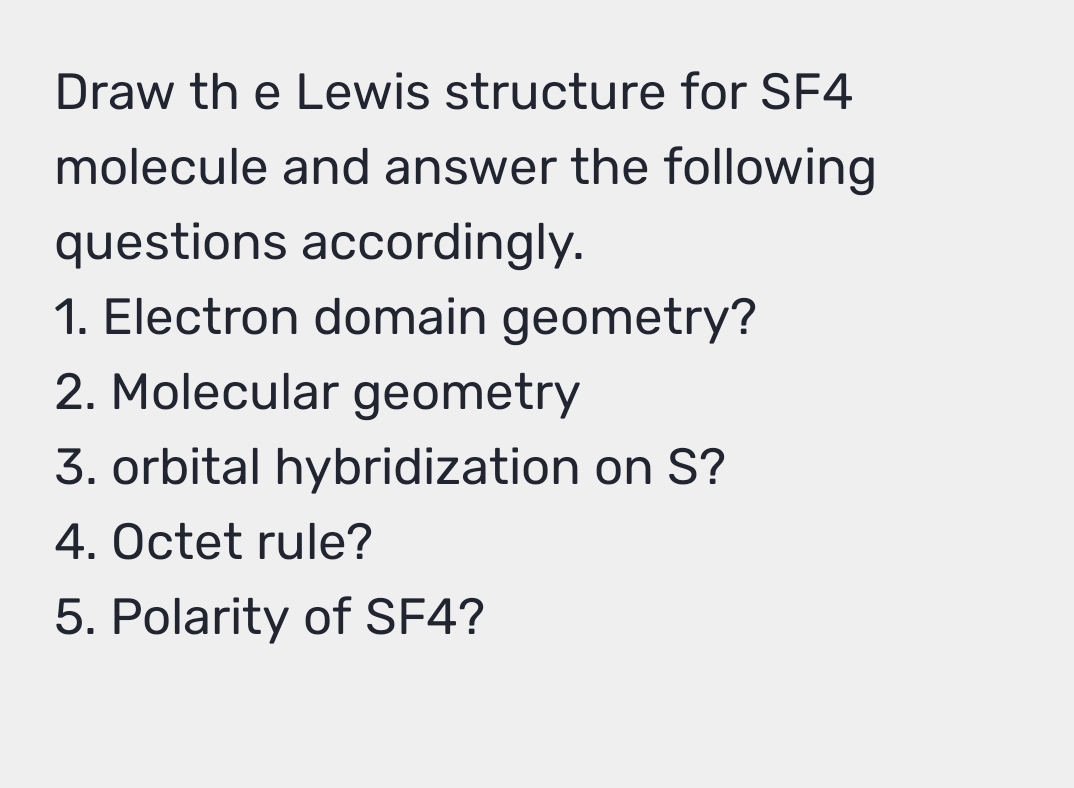This screenshot has height=788, width=1074.
Task: Click question 1 'Electron domain geometry?'
Action: [405, 319]
